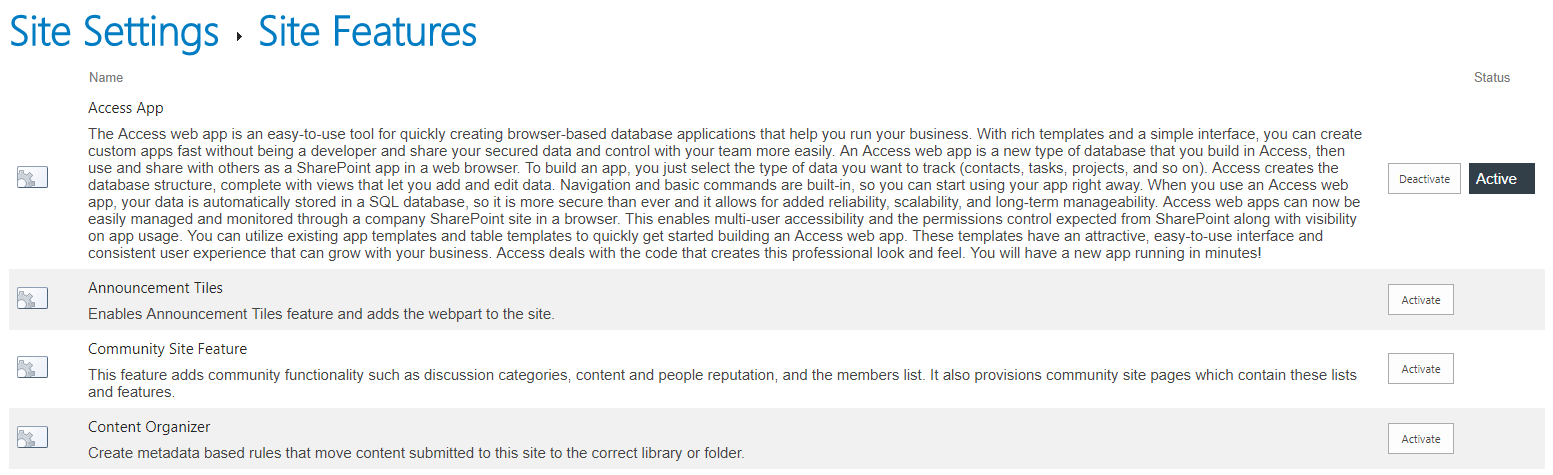Click the Content Organizer description text
The width and height of the screenshot is (1553, 475).
point(416,453)
